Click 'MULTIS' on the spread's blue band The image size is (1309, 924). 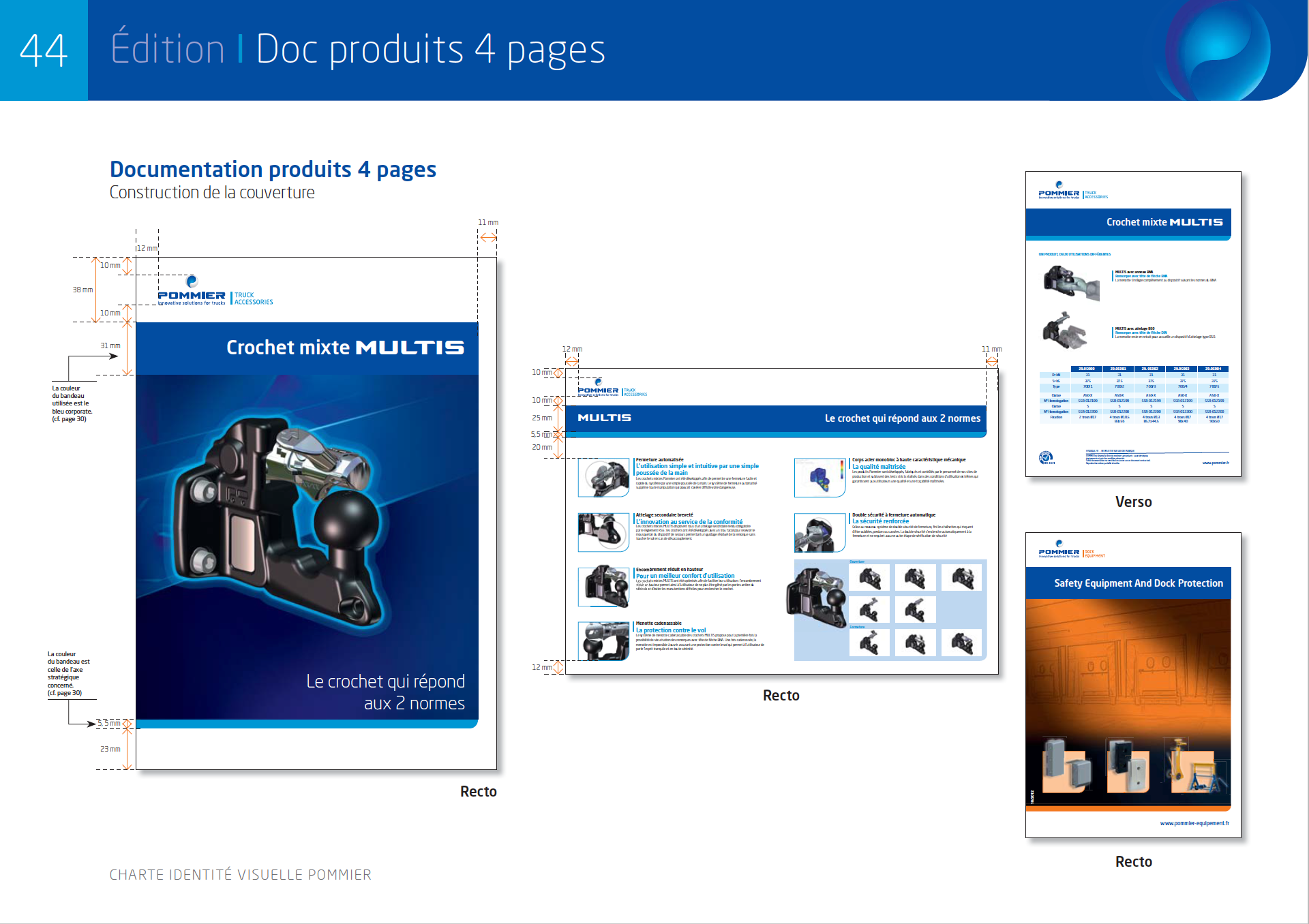(605, 418)
